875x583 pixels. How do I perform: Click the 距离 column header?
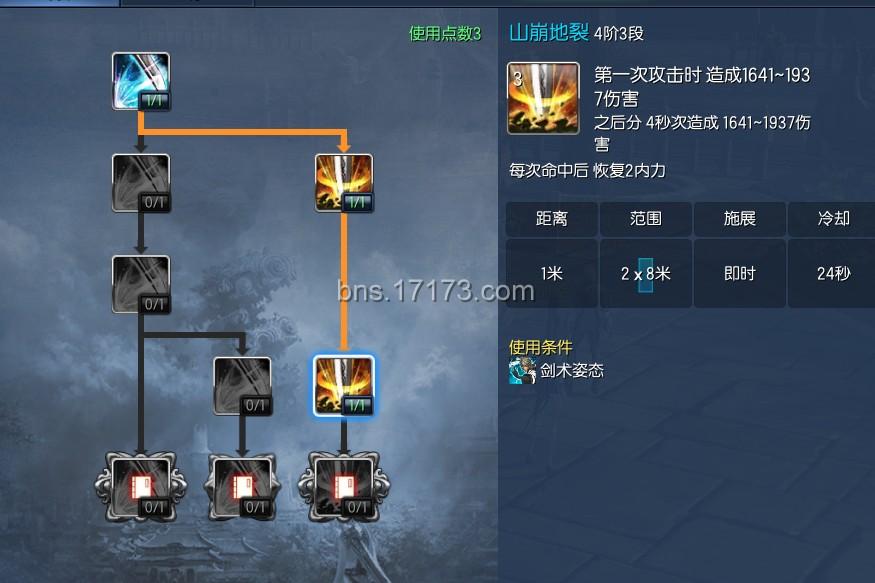[x=551, y=219]
